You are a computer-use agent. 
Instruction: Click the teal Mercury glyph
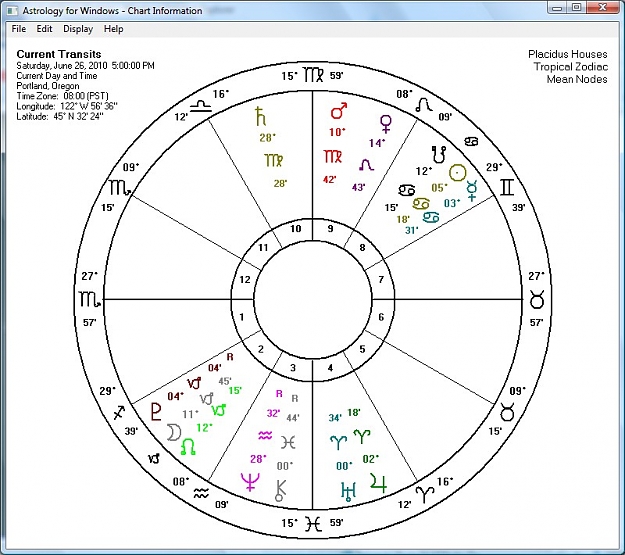point(472,191)
